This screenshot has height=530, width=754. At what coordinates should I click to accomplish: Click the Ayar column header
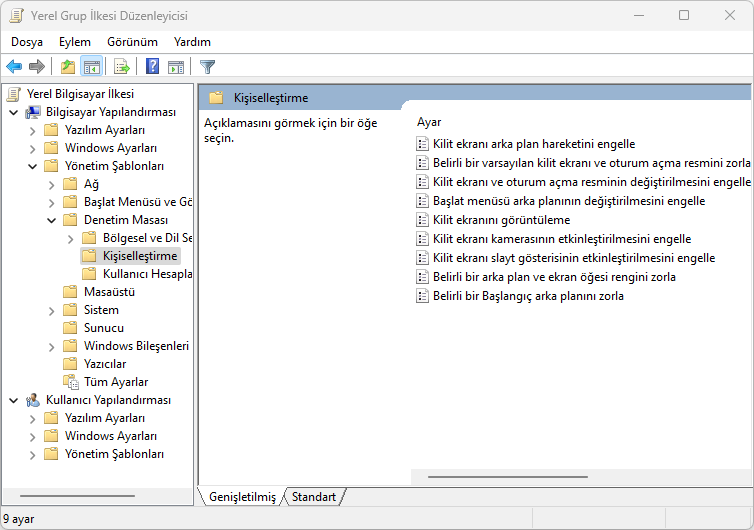(x=429, y=122)
